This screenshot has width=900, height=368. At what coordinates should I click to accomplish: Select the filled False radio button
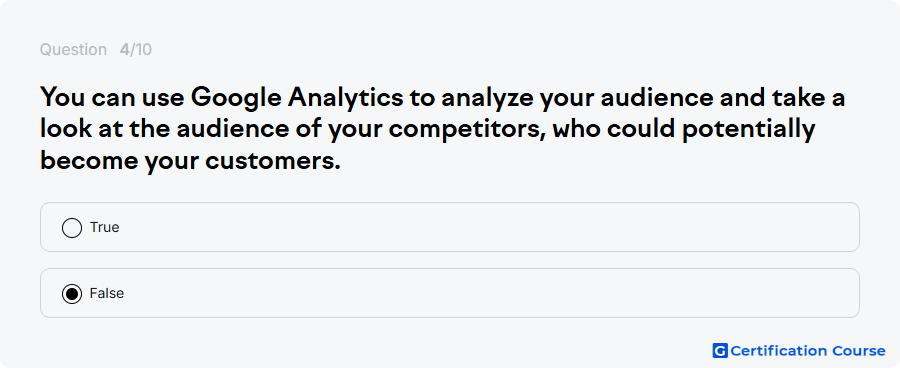[72, 294]
